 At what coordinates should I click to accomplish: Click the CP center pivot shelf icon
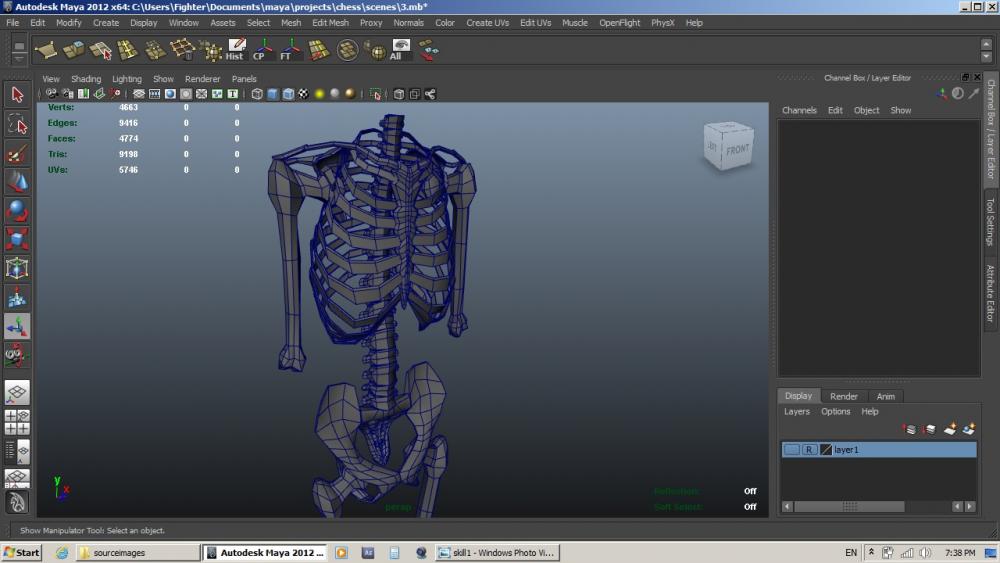coord(263,50)
